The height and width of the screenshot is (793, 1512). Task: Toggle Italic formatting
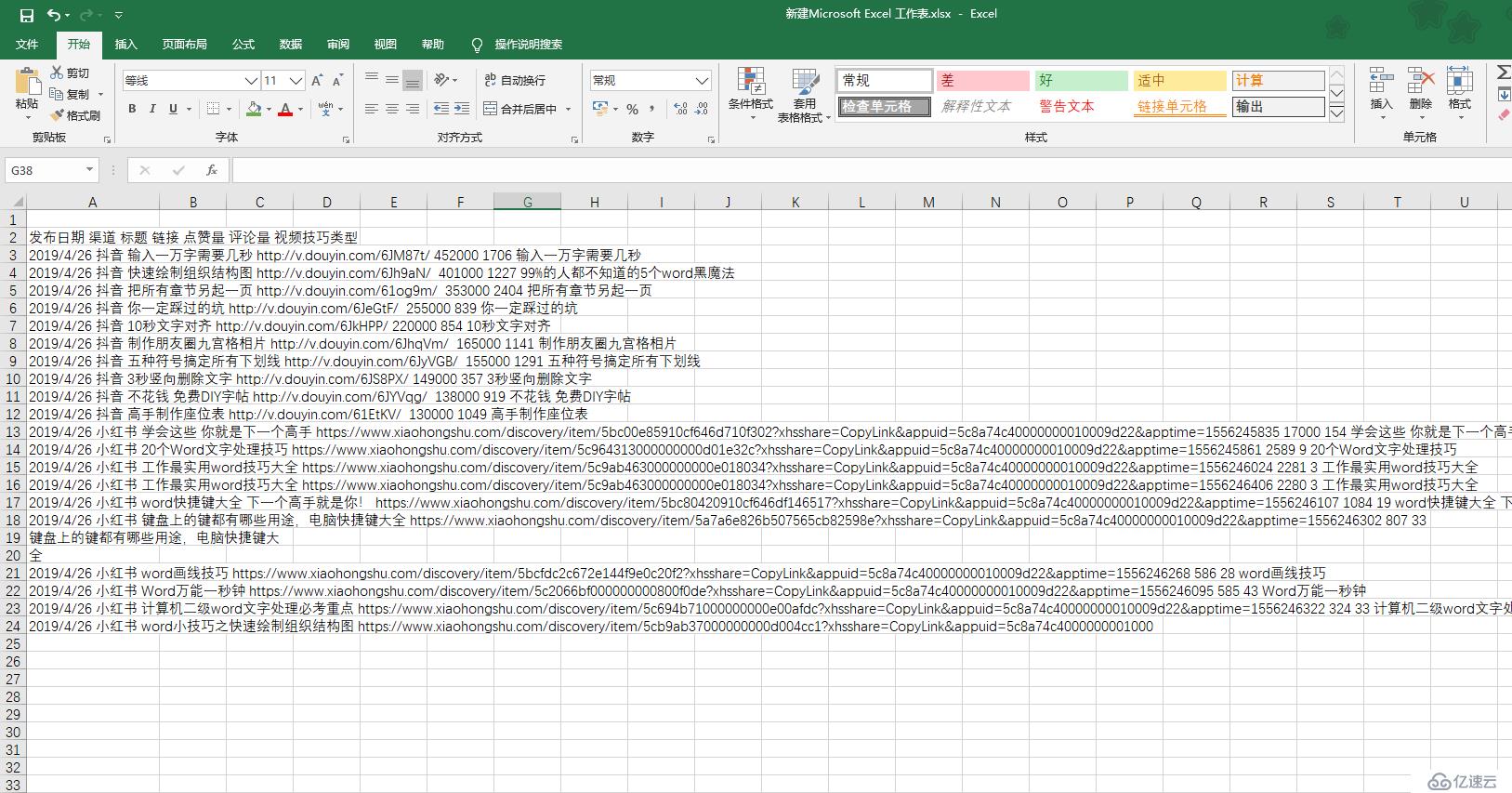[x=152, y=109]
